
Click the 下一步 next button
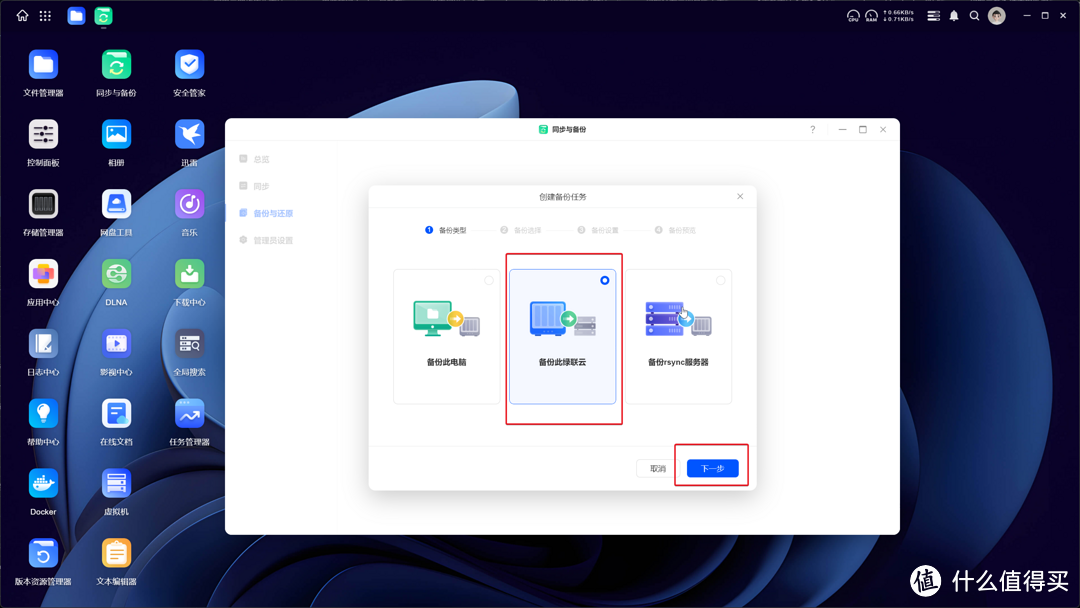point(711,467)
